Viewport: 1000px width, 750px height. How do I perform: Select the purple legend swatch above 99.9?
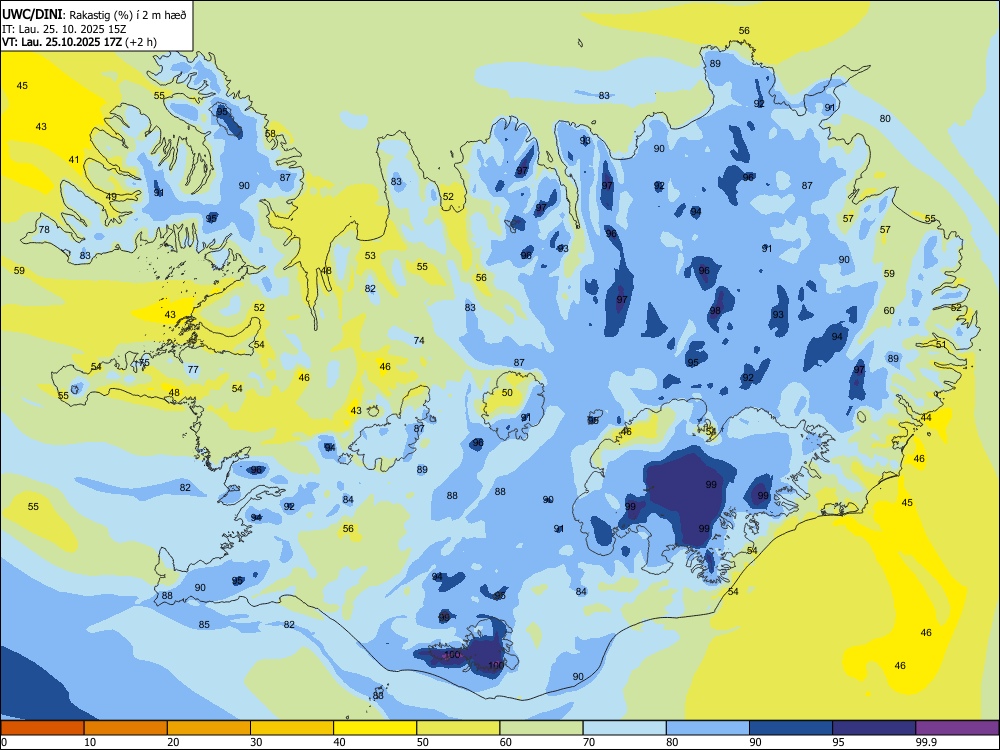click(x=957, y=728)
